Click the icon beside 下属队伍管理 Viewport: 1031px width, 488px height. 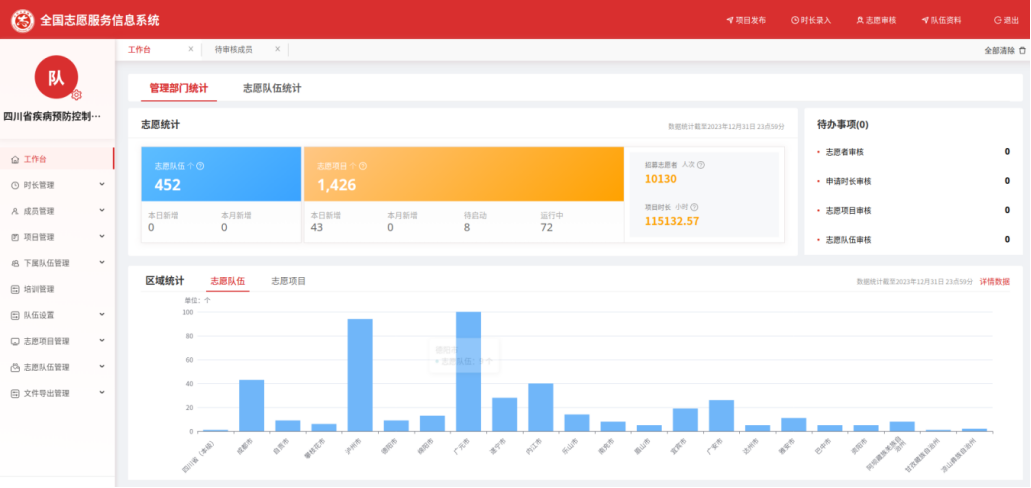click(x=15, y=263)
